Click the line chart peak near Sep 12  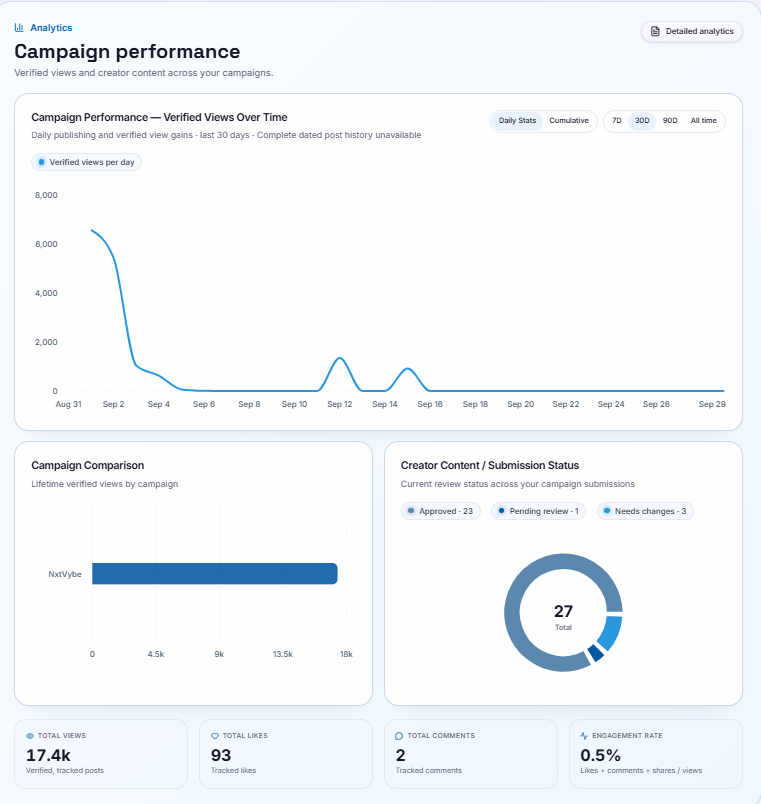click(339, 358)
